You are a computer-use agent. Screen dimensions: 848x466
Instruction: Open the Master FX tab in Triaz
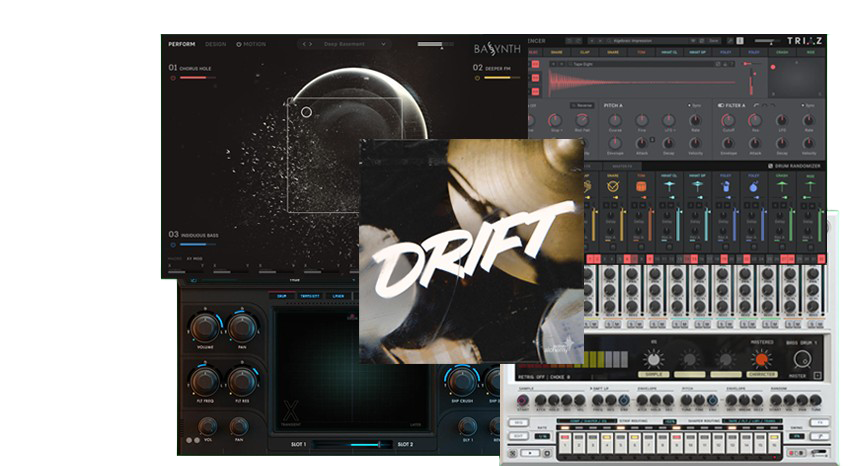click(622, 166)
